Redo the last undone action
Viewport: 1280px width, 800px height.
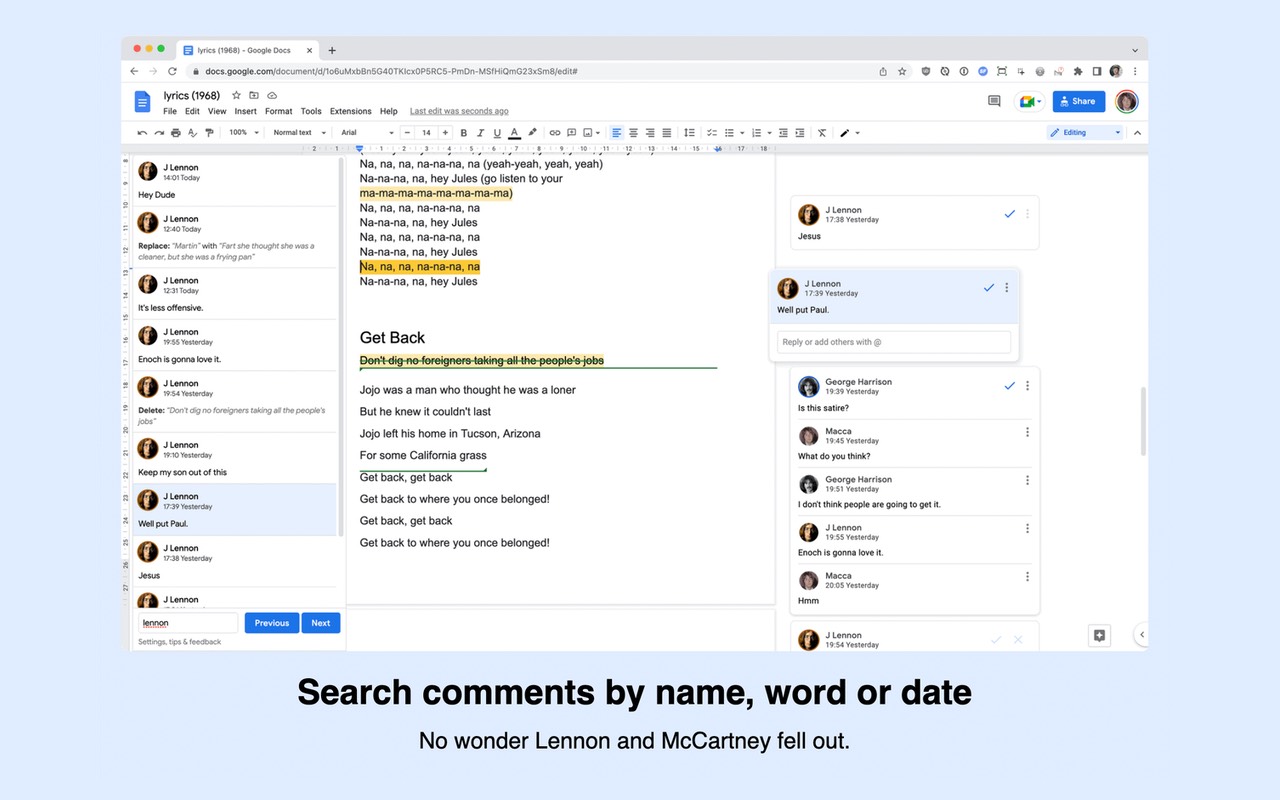pos(159,132)
